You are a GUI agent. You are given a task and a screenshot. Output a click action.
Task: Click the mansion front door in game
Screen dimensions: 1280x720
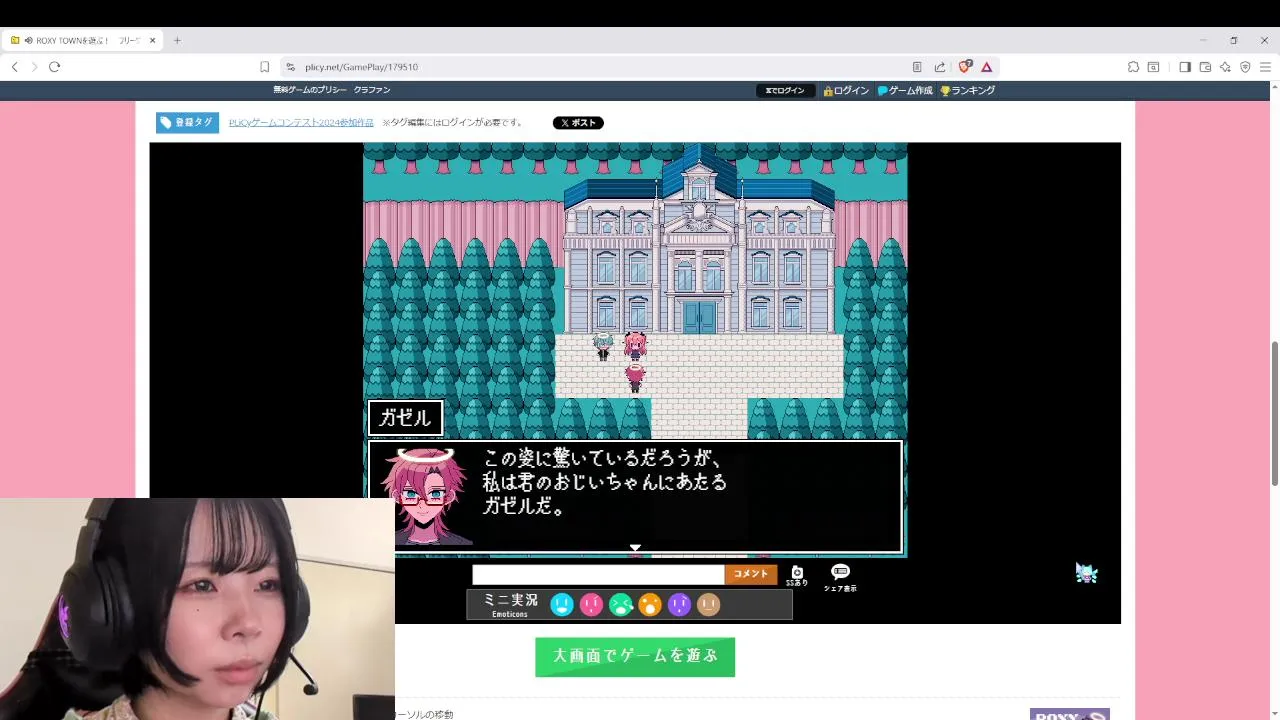pos(700,316)
